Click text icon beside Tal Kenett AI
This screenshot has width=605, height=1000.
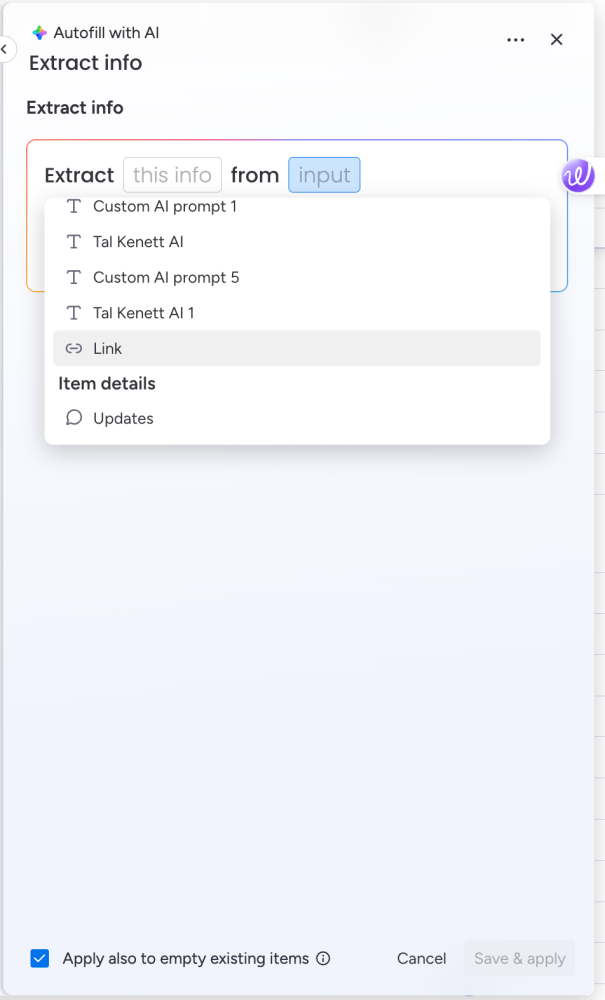click(x=73, y=242)
